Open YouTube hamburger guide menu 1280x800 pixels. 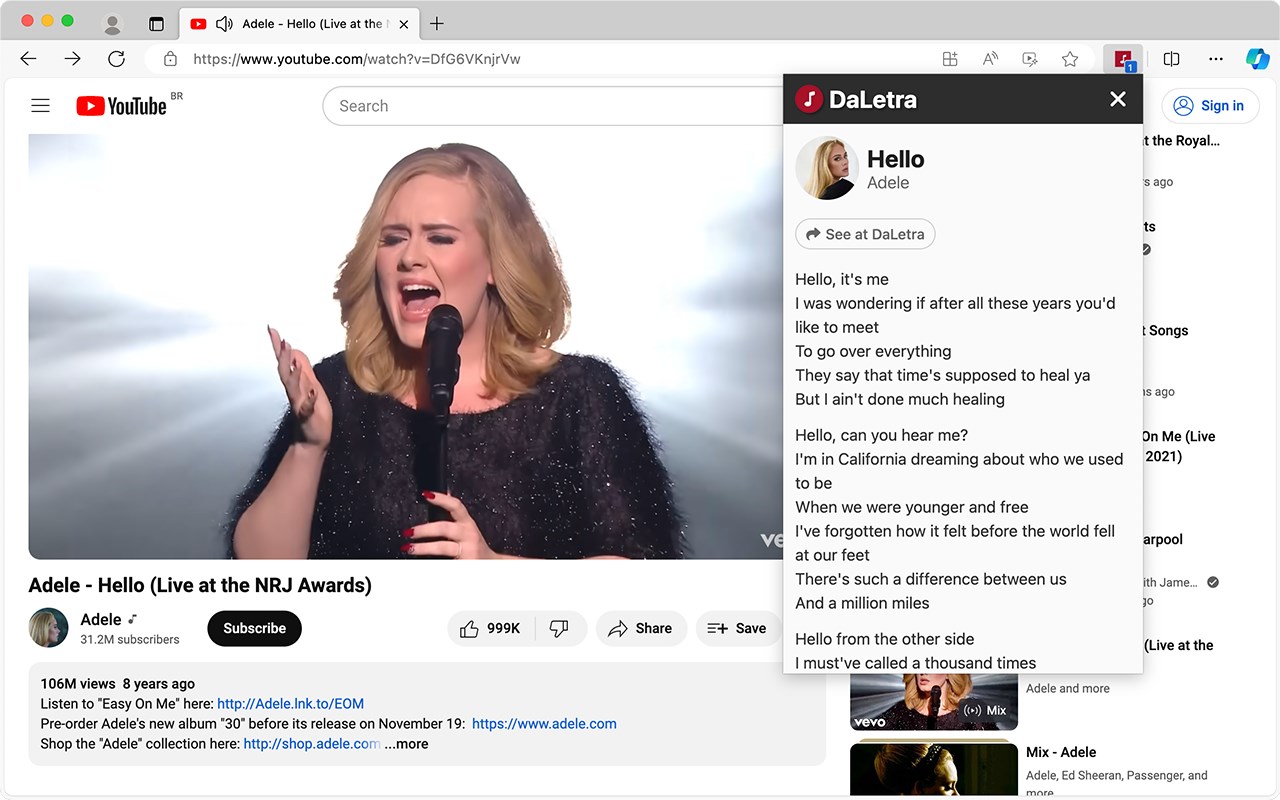[40, 106]
